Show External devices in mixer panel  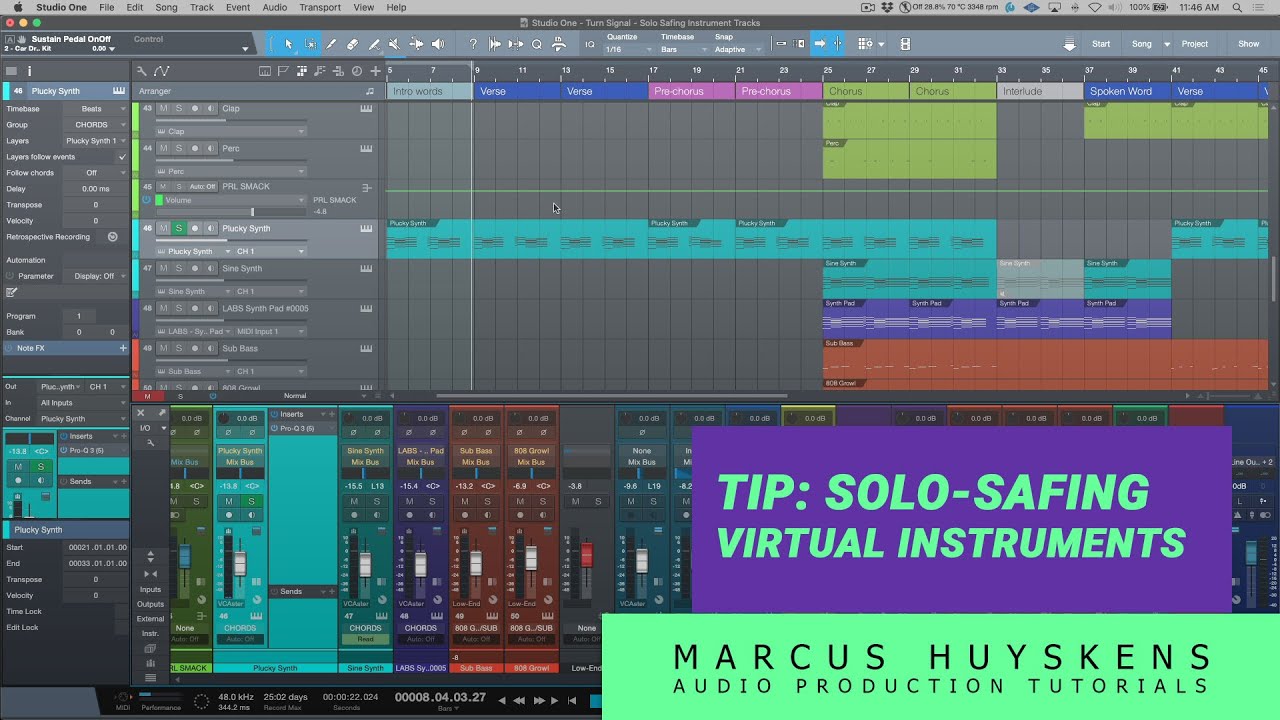[x=150, y=619]
